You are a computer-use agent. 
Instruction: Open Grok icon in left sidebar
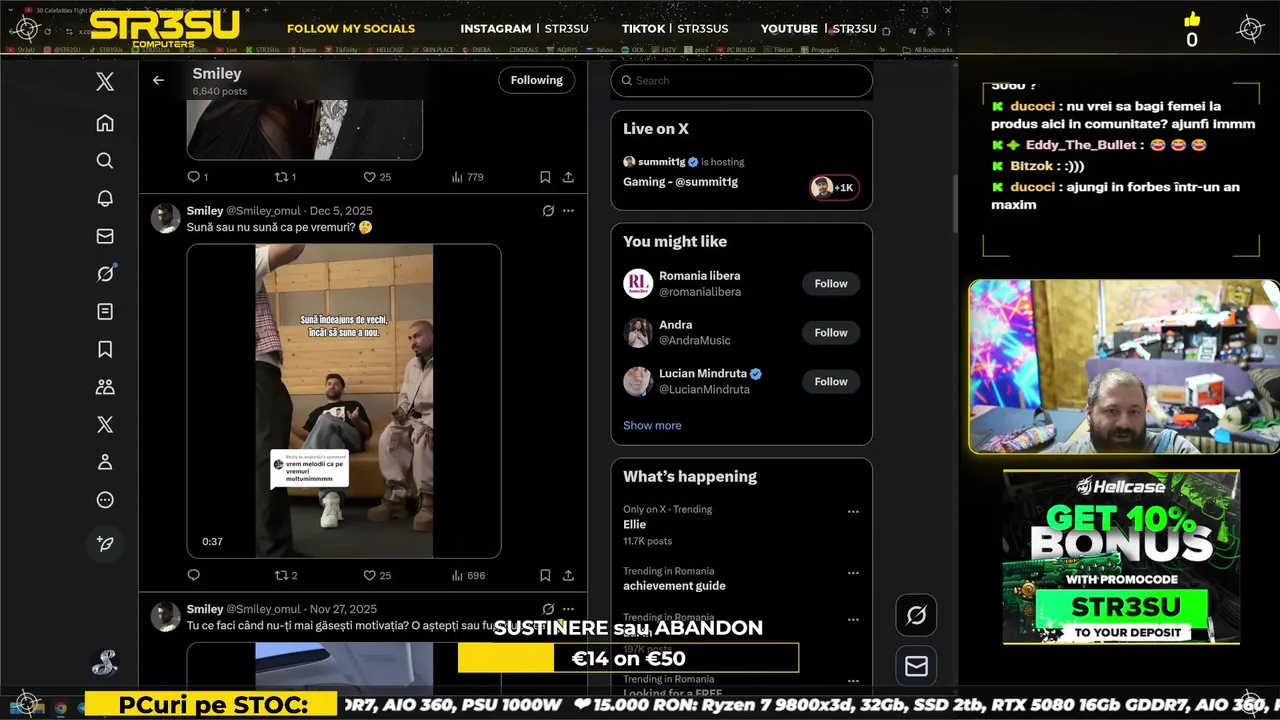[x=105, y=274]
